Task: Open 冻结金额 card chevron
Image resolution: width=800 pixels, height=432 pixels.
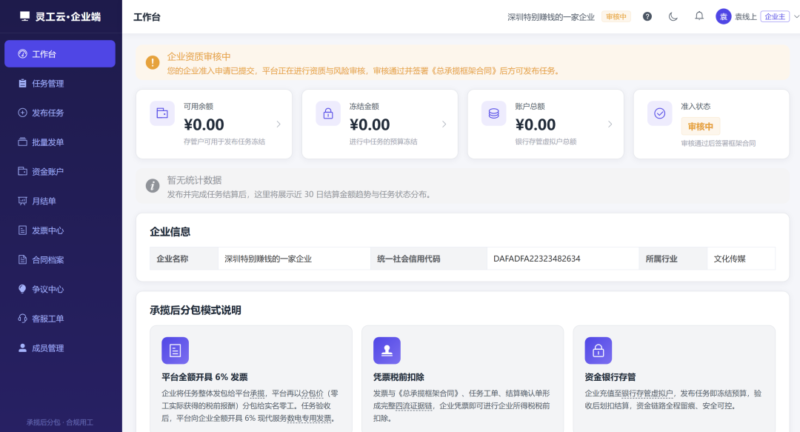Action: point(444,124)
